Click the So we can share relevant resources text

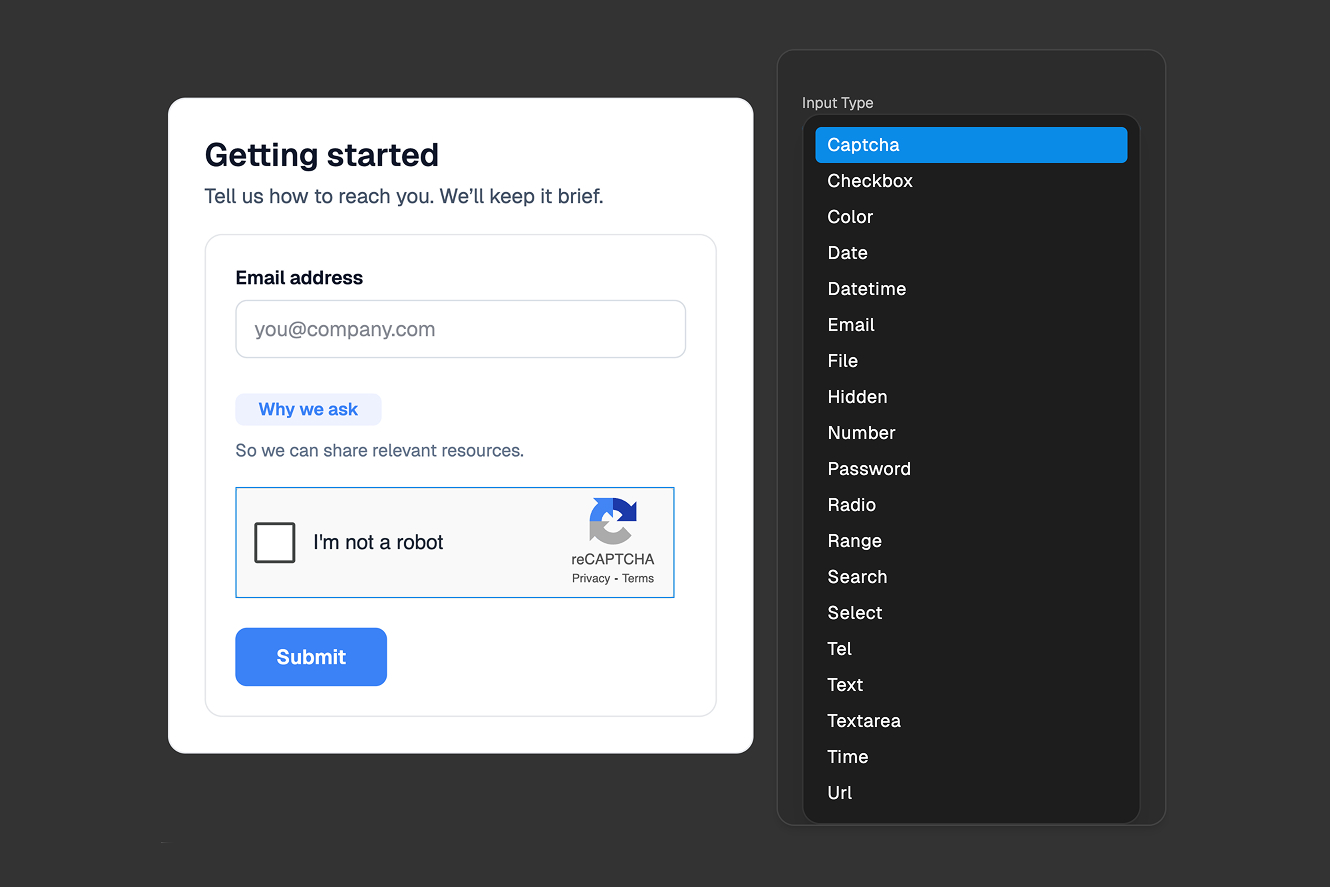(x=380, y=451)
